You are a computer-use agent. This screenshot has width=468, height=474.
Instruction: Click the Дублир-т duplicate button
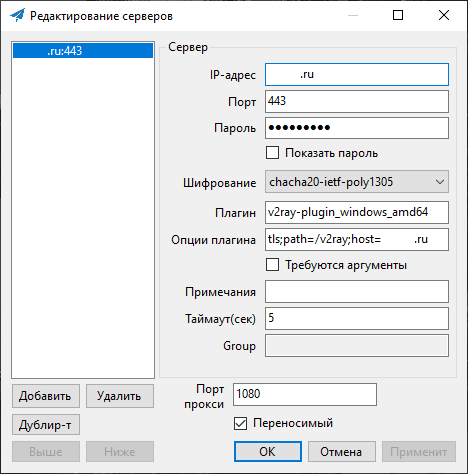[46, 425]
